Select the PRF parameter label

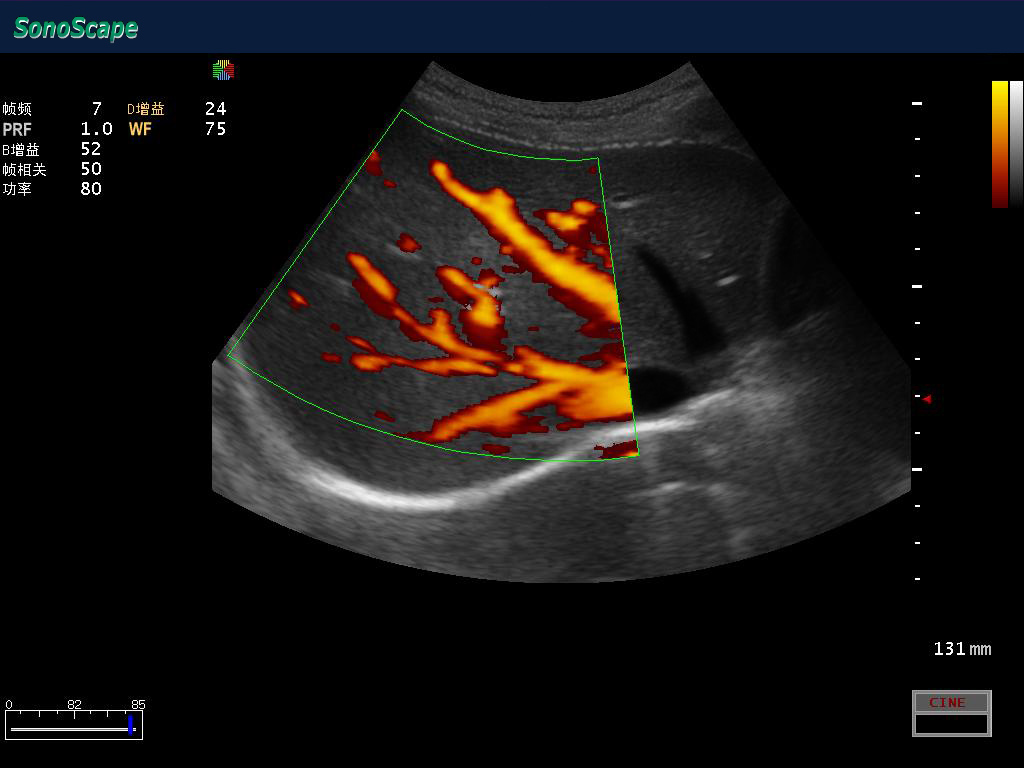tap(16, 129)
